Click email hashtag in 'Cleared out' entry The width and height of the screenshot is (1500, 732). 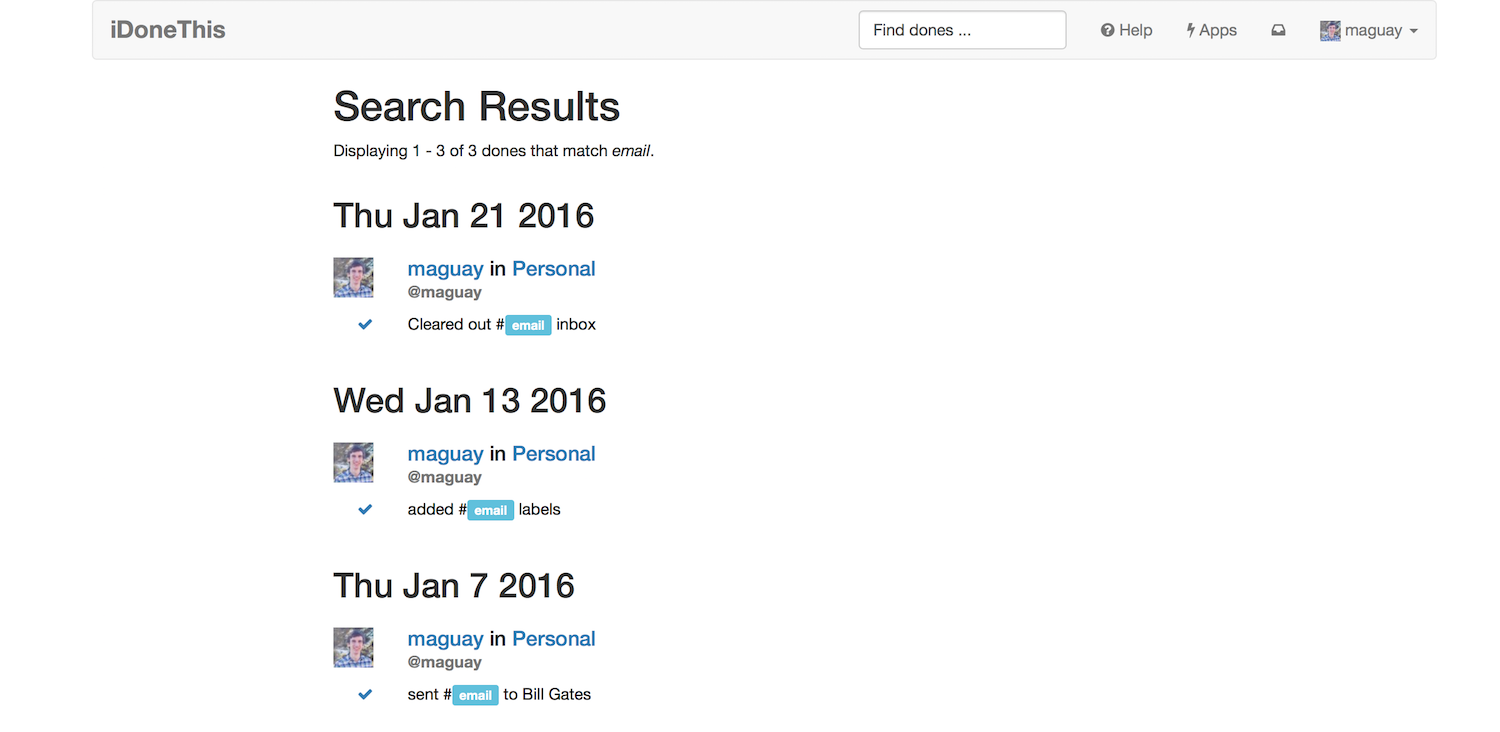(528, 325)
